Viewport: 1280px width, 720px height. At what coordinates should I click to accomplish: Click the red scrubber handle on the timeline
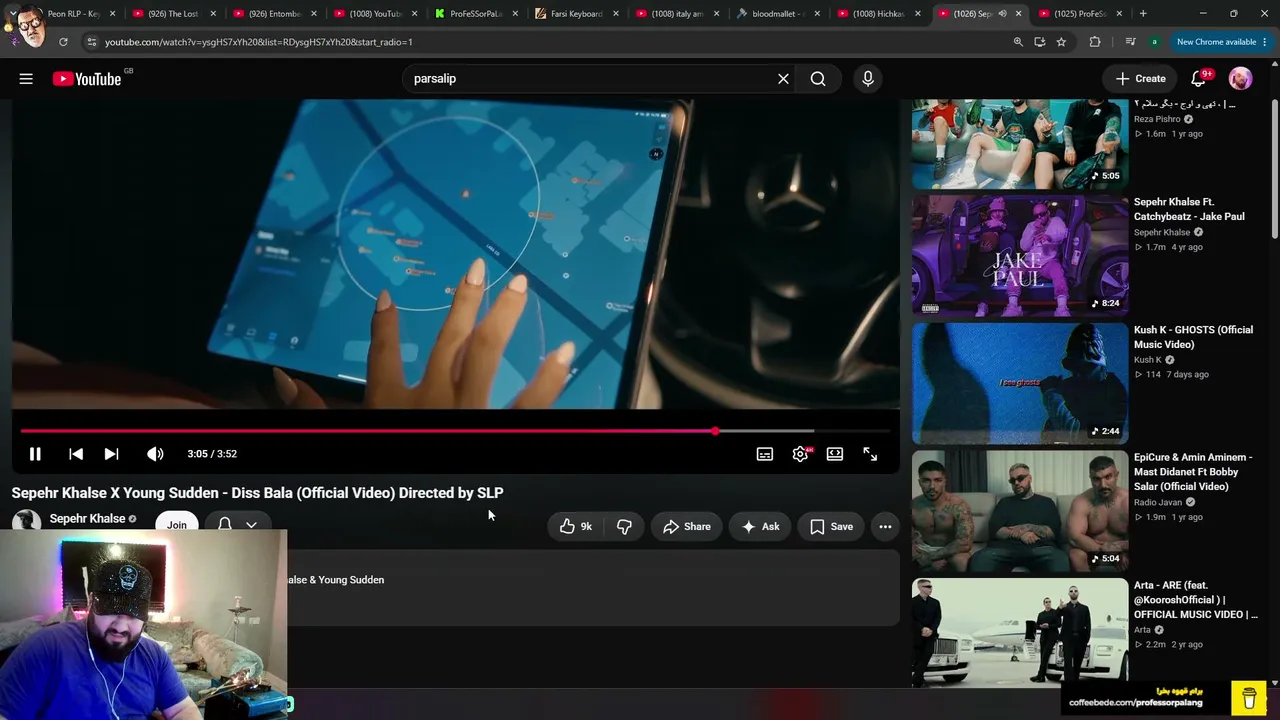pos(716,431)
